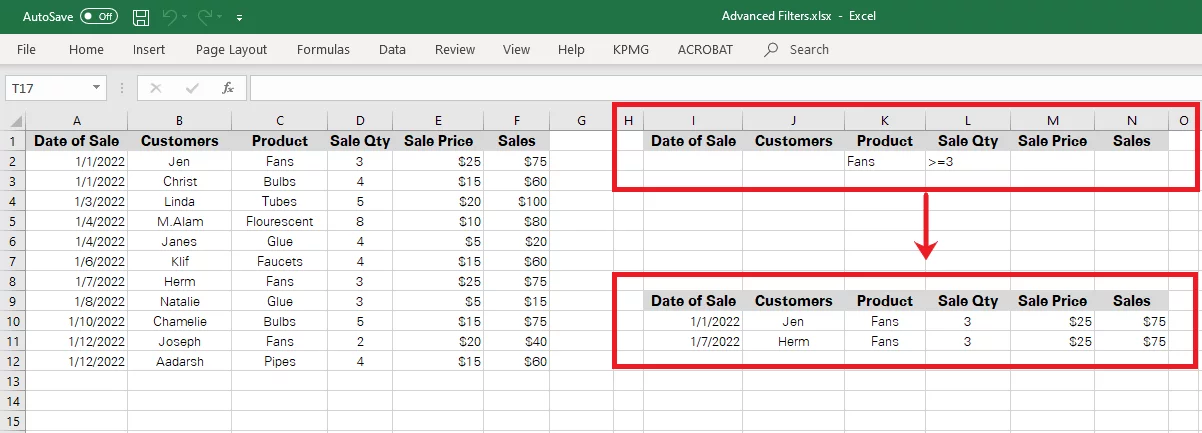
Task: Open the Redo history dropdown arrow
Action: click(x=221, y=18)
